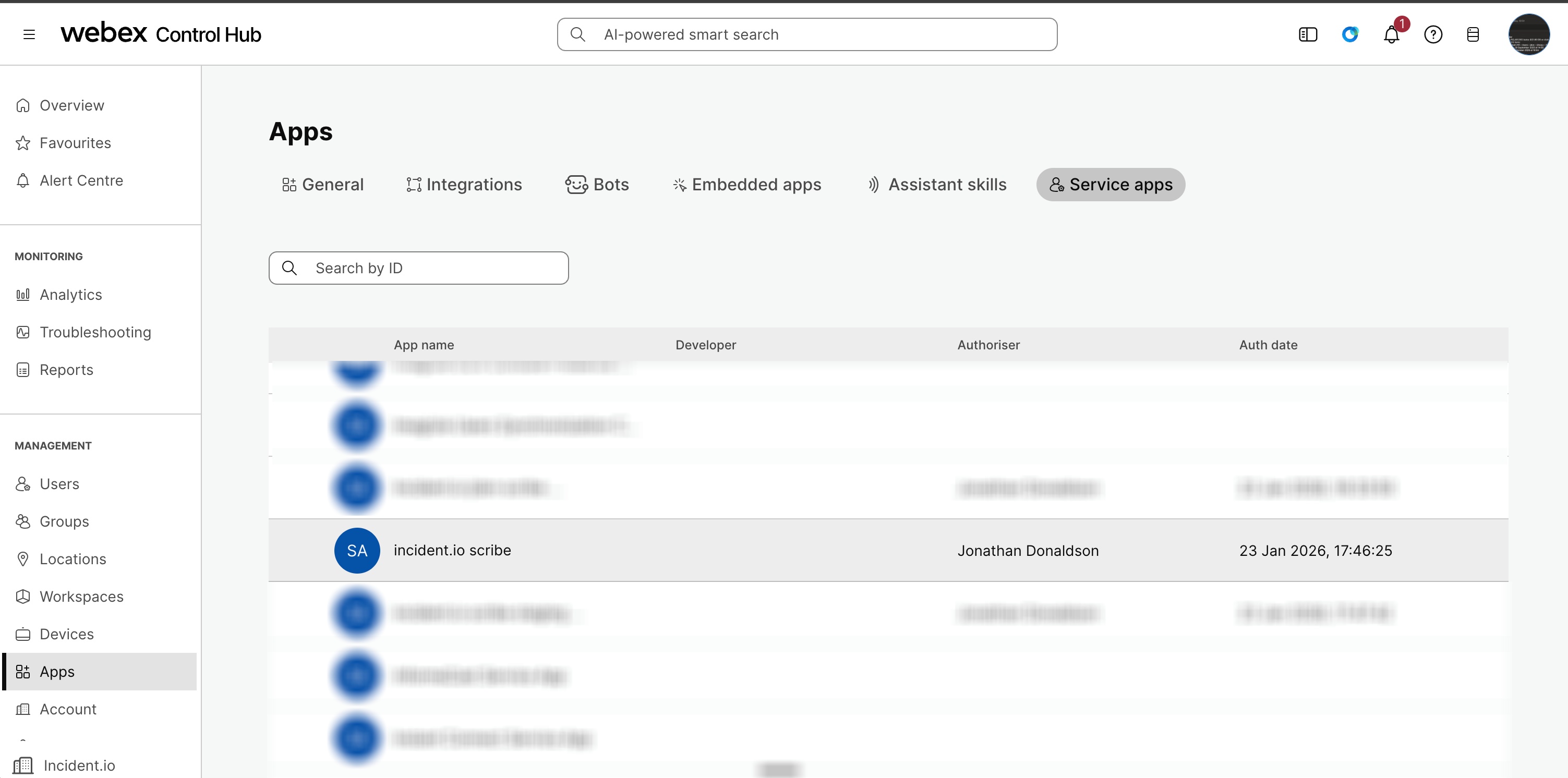Click the webex Control Hub logo
The width and height of the screenshot is (1568, 778).
pos(161,33)
